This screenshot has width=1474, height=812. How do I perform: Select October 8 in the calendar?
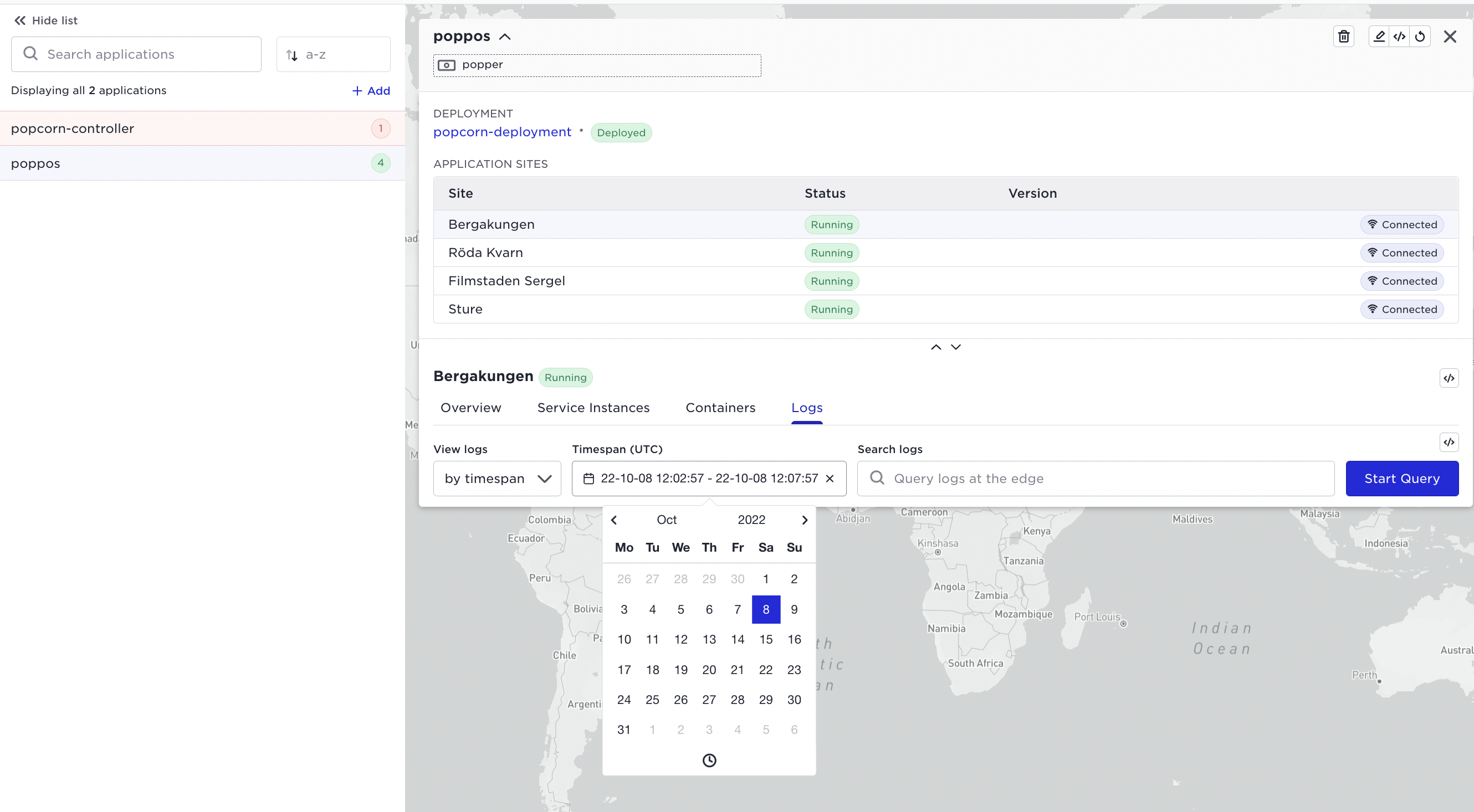click(x=766, y=610)
